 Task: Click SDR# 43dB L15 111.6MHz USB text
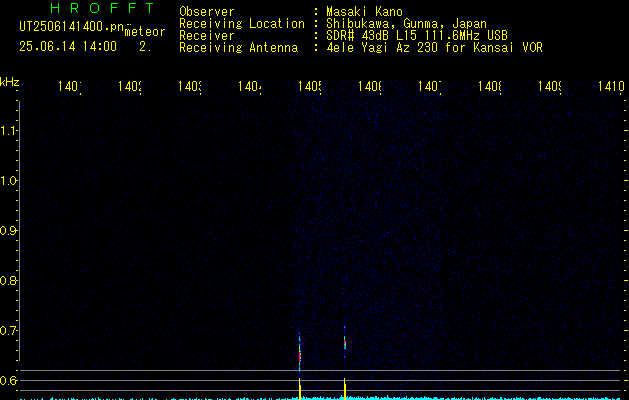click(x=417, y=36)
